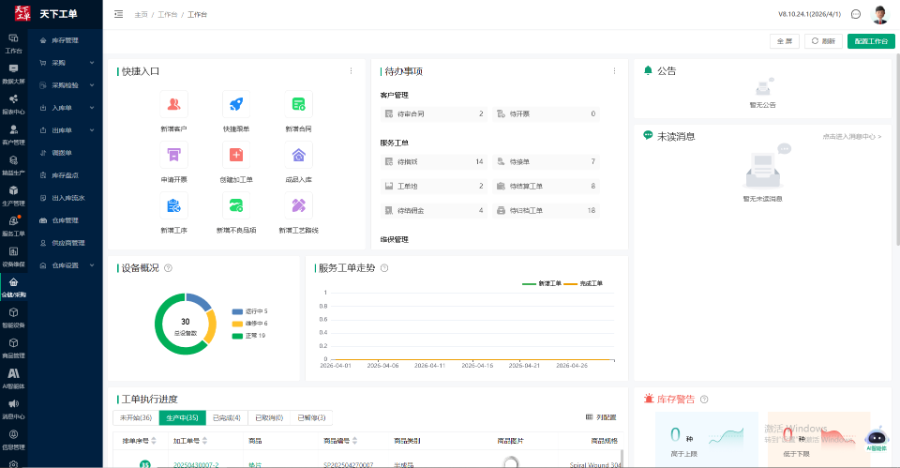
Task: Open the 待审合同 todo item
Action: click(434, 114)
